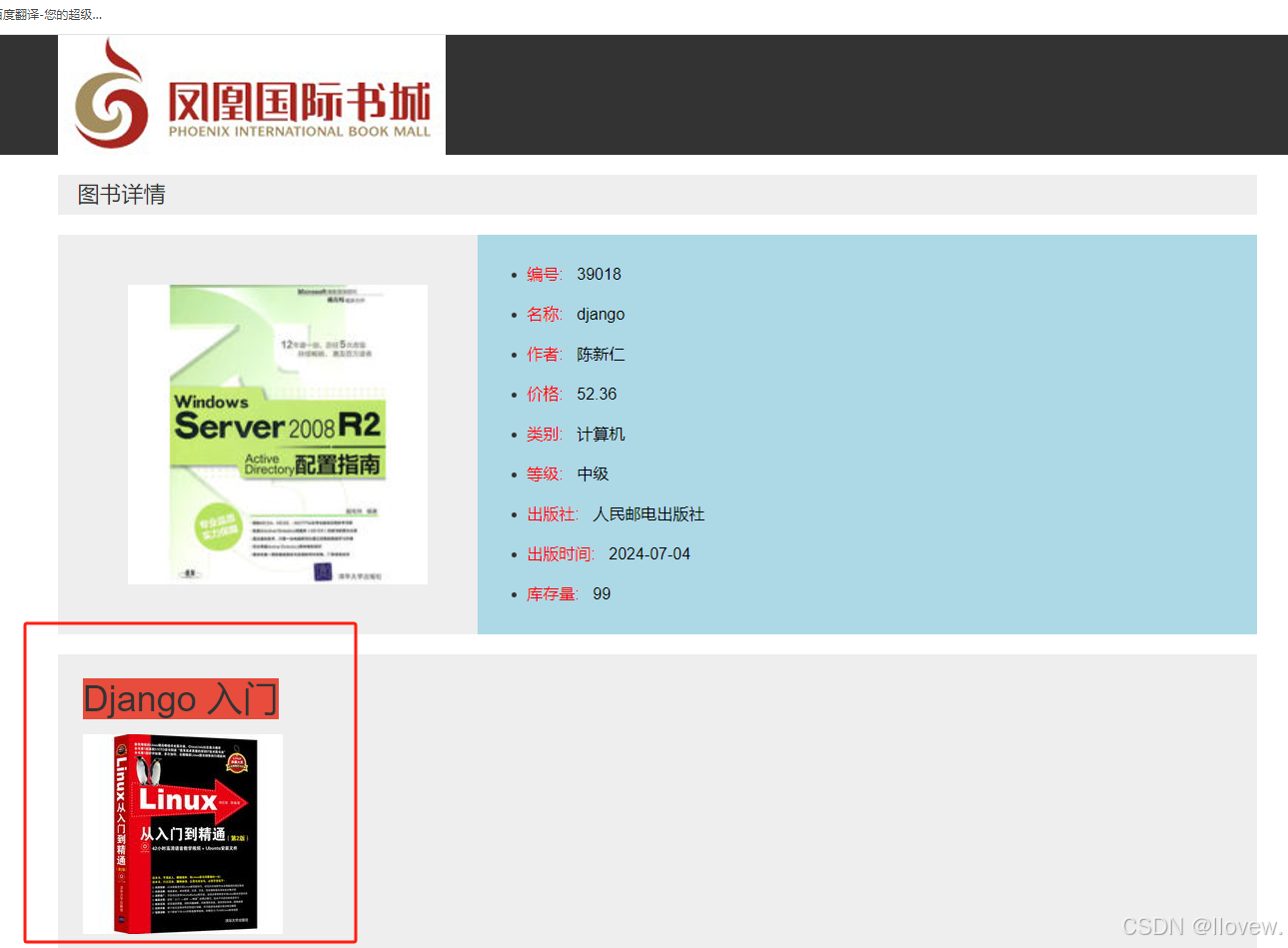Click the publisher 人民邮电出版社

[648, 514]
